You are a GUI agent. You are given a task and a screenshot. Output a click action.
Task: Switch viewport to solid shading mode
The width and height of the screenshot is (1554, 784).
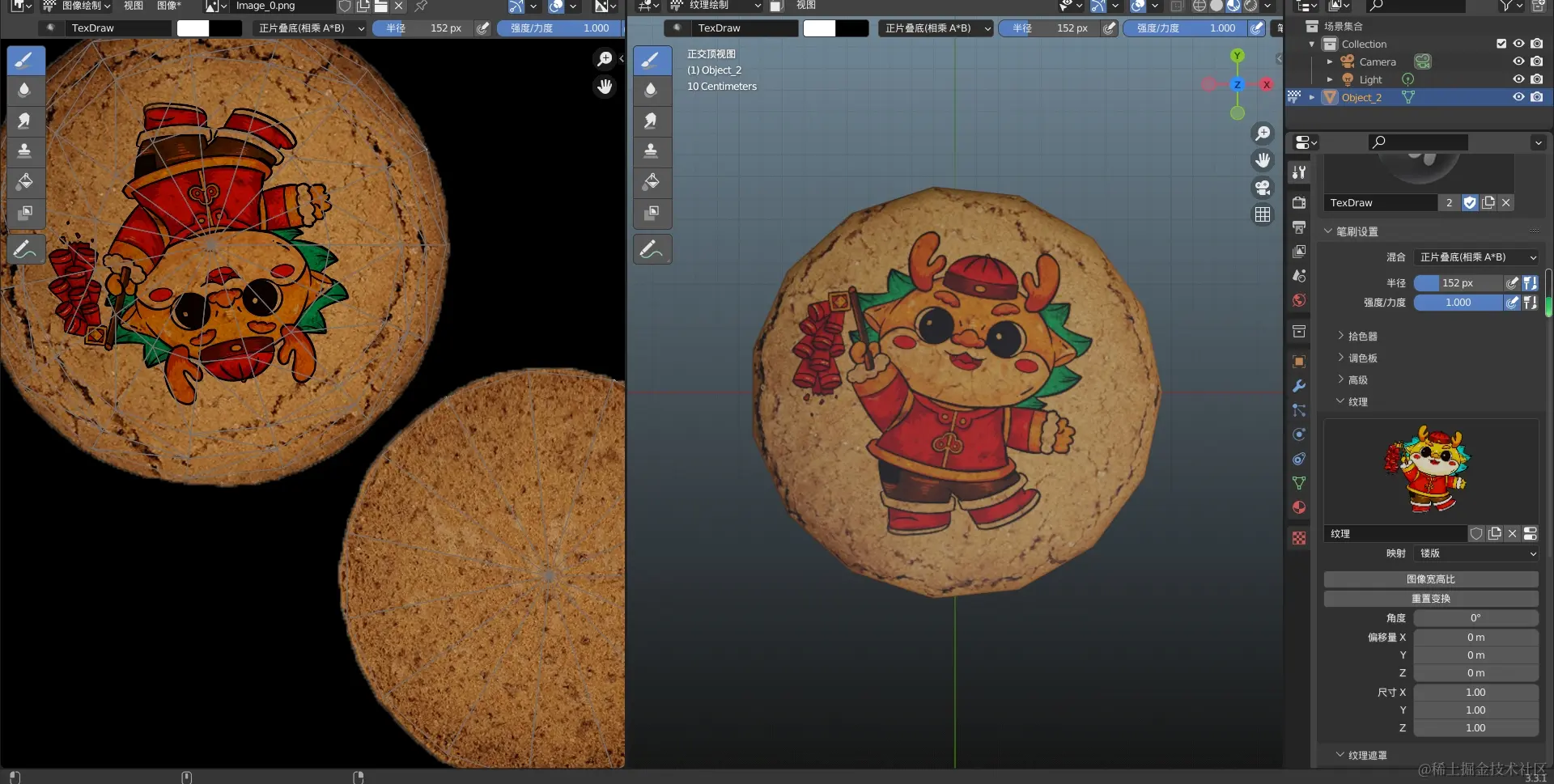click(1216, 6)
